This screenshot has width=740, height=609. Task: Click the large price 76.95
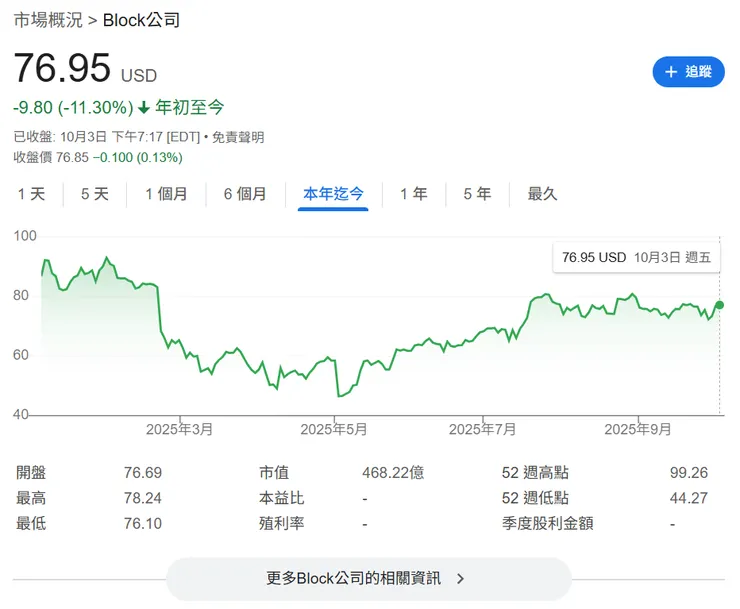62,68
